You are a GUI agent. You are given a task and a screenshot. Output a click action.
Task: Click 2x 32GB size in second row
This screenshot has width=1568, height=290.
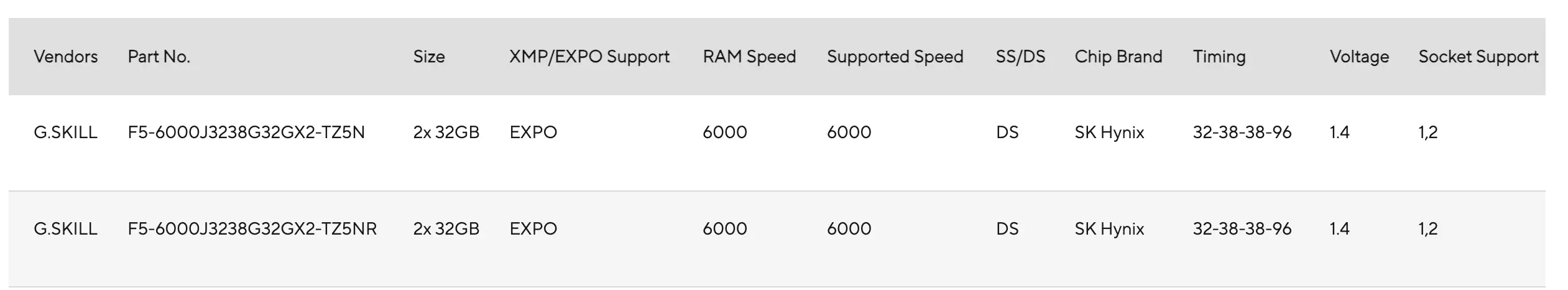(x=446, y=228)
